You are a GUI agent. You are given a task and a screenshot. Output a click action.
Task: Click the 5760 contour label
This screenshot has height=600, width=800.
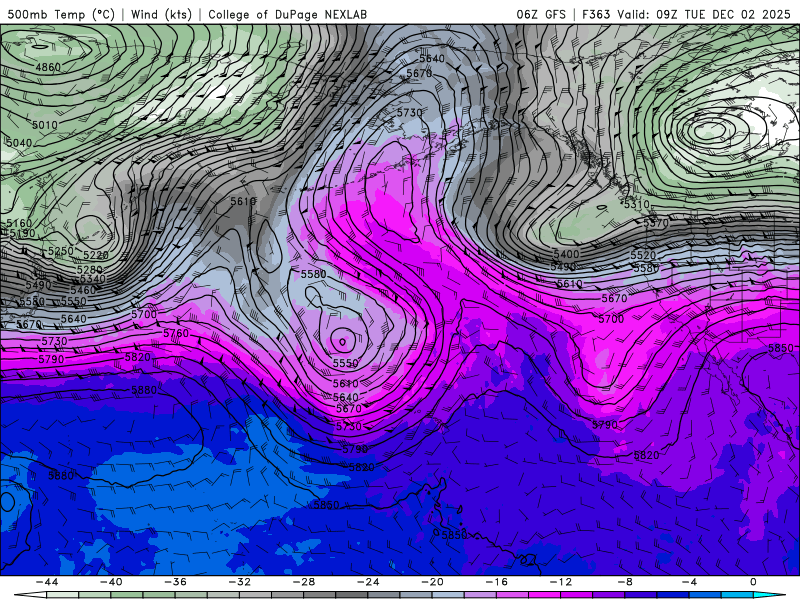pos(176,333)
